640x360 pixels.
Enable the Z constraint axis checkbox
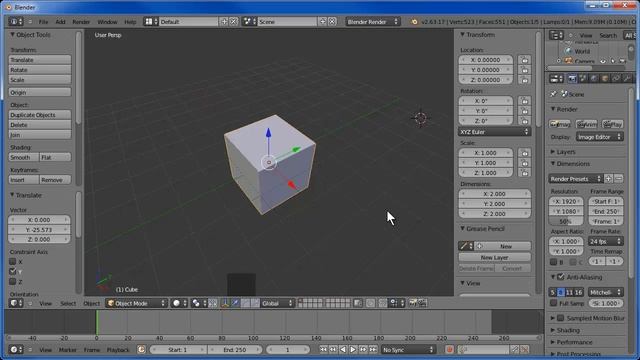pos(13,281)
